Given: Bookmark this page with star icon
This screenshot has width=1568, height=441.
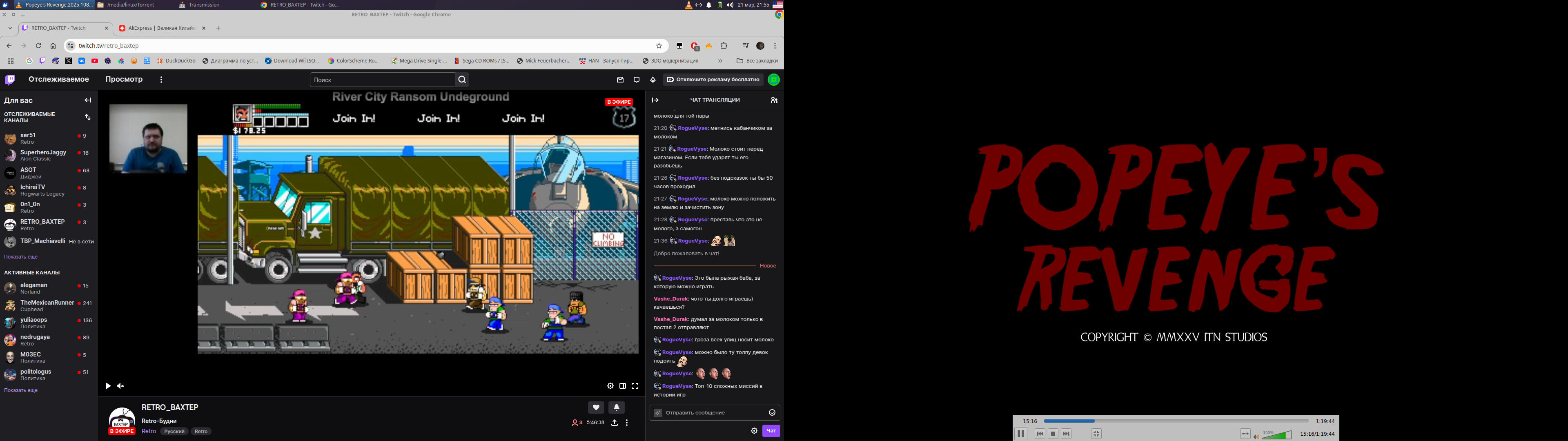Looking at the screenshot, I should [659, 46].
